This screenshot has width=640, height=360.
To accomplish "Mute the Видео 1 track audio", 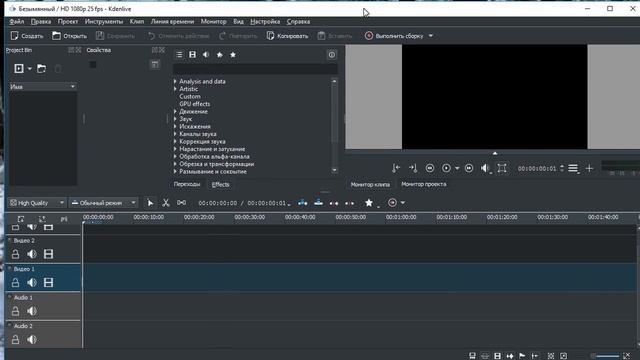I will click(32, 282).
